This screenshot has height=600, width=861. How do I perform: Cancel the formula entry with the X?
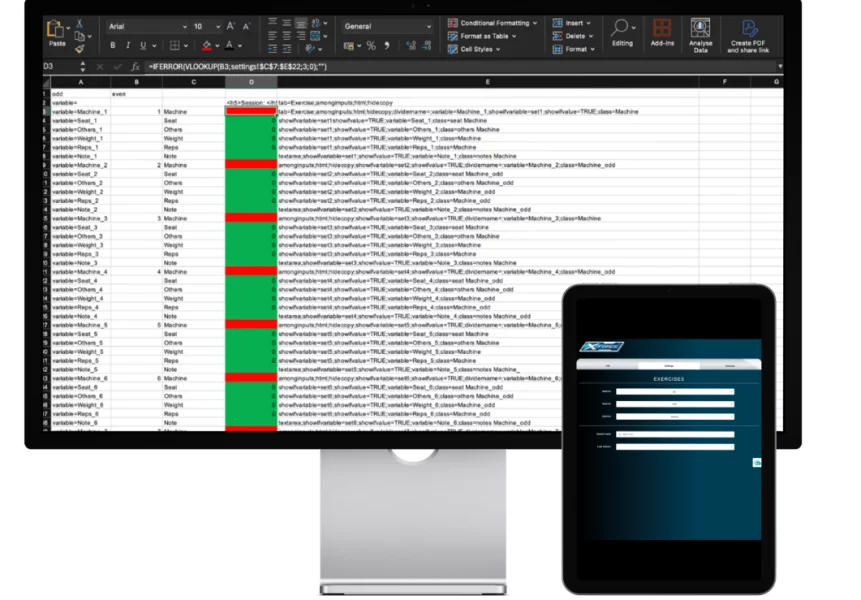click(x=99, y=66)
